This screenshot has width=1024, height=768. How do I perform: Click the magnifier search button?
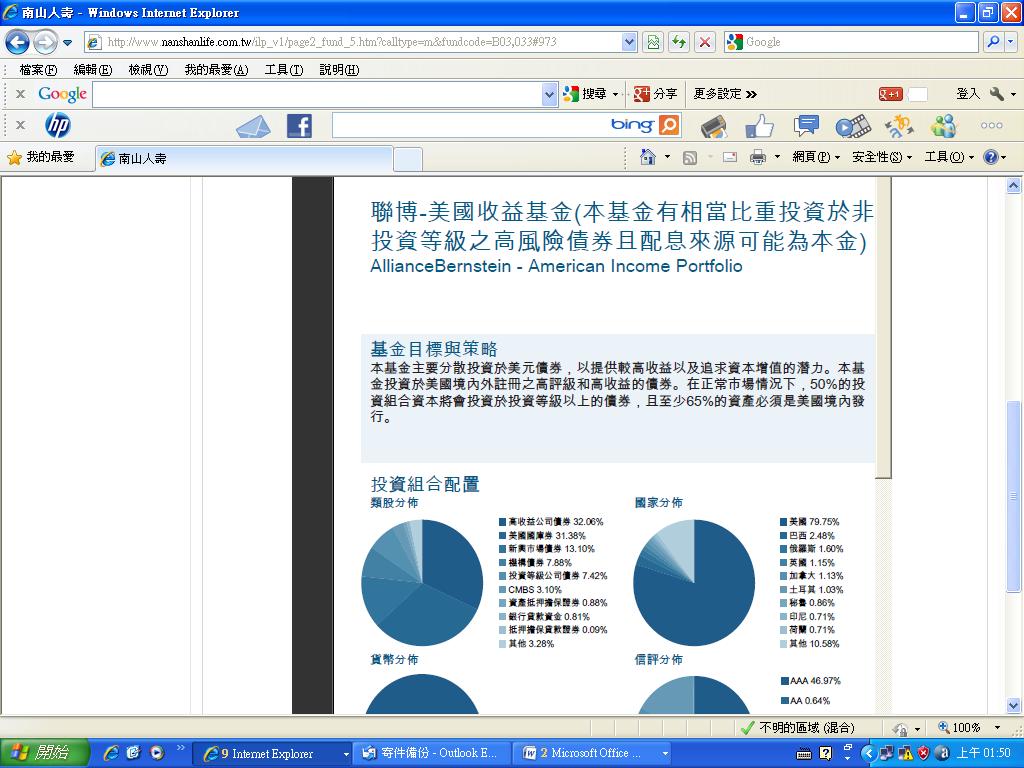coord(993,42)
